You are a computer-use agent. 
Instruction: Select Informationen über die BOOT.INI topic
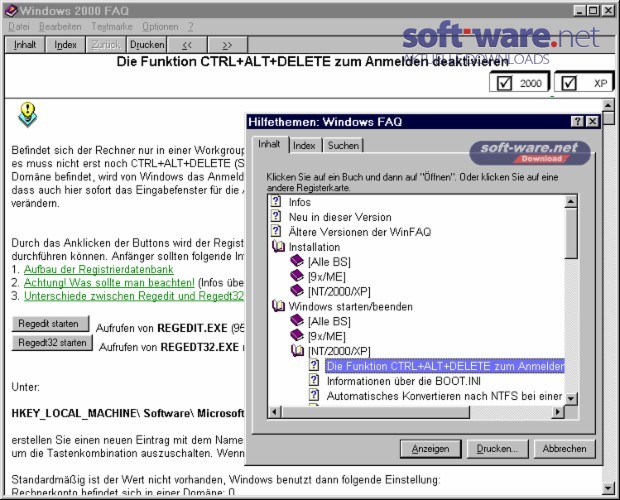coord(404,381)
